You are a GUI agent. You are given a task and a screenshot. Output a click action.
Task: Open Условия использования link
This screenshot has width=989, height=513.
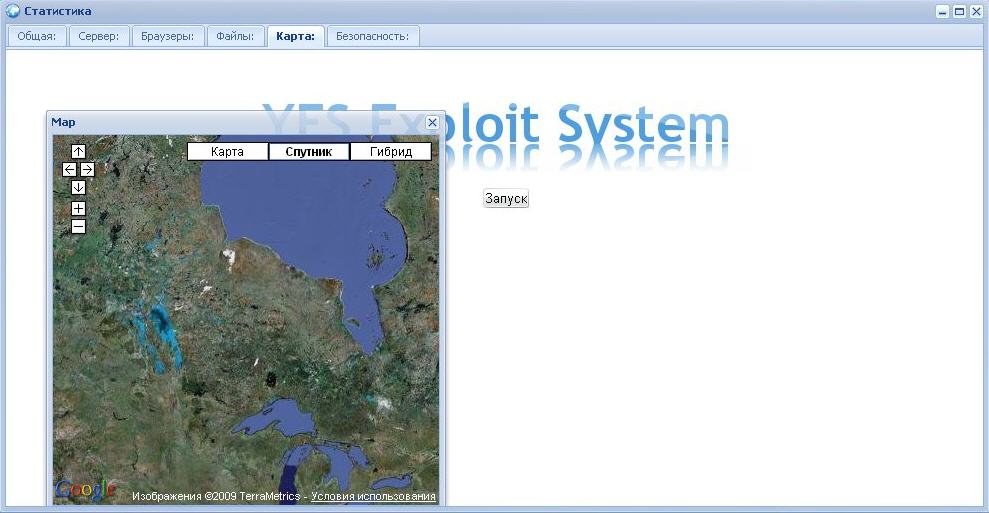[373, 497]
